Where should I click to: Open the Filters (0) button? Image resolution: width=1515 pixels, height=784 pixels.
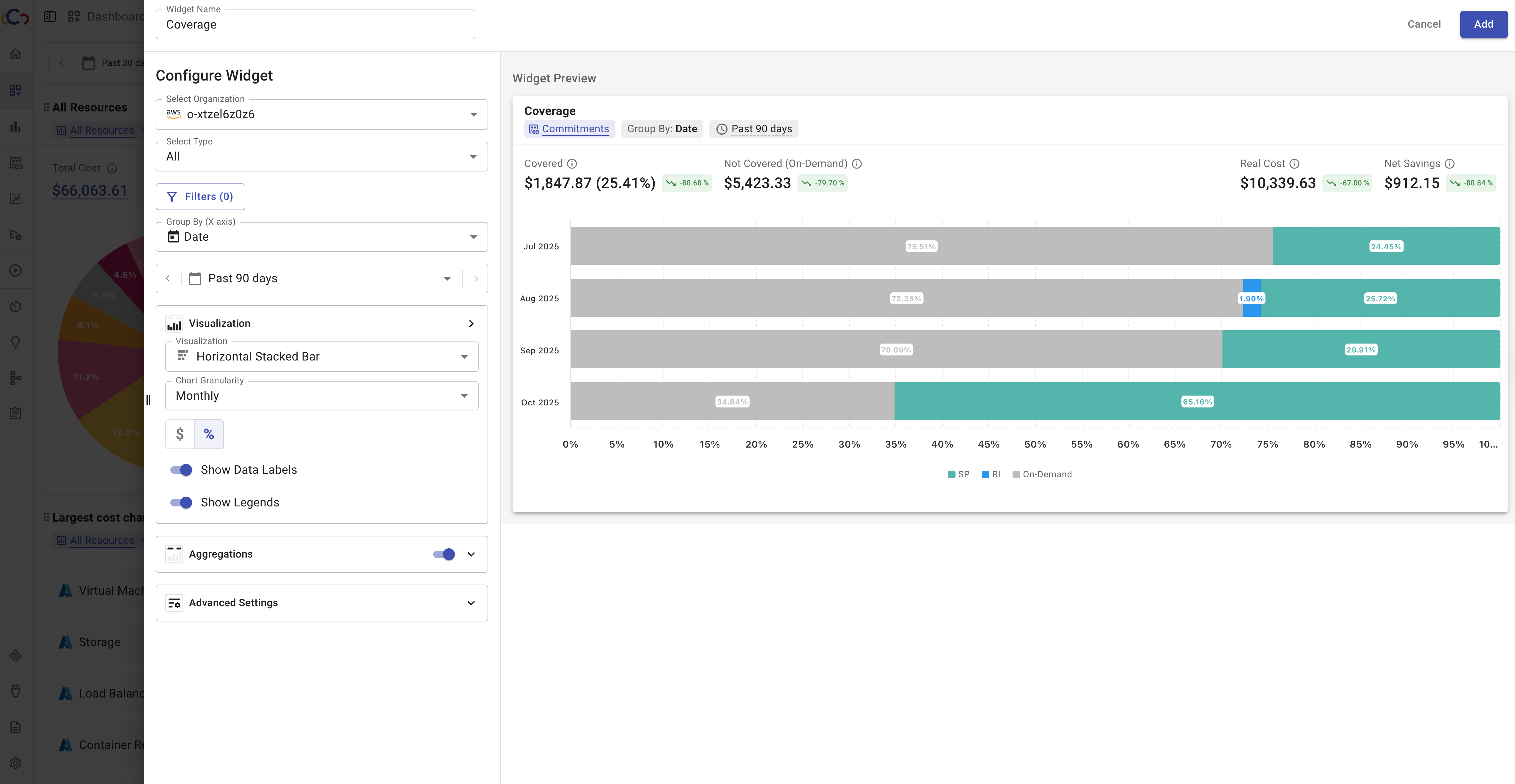[x=200, y=196]
